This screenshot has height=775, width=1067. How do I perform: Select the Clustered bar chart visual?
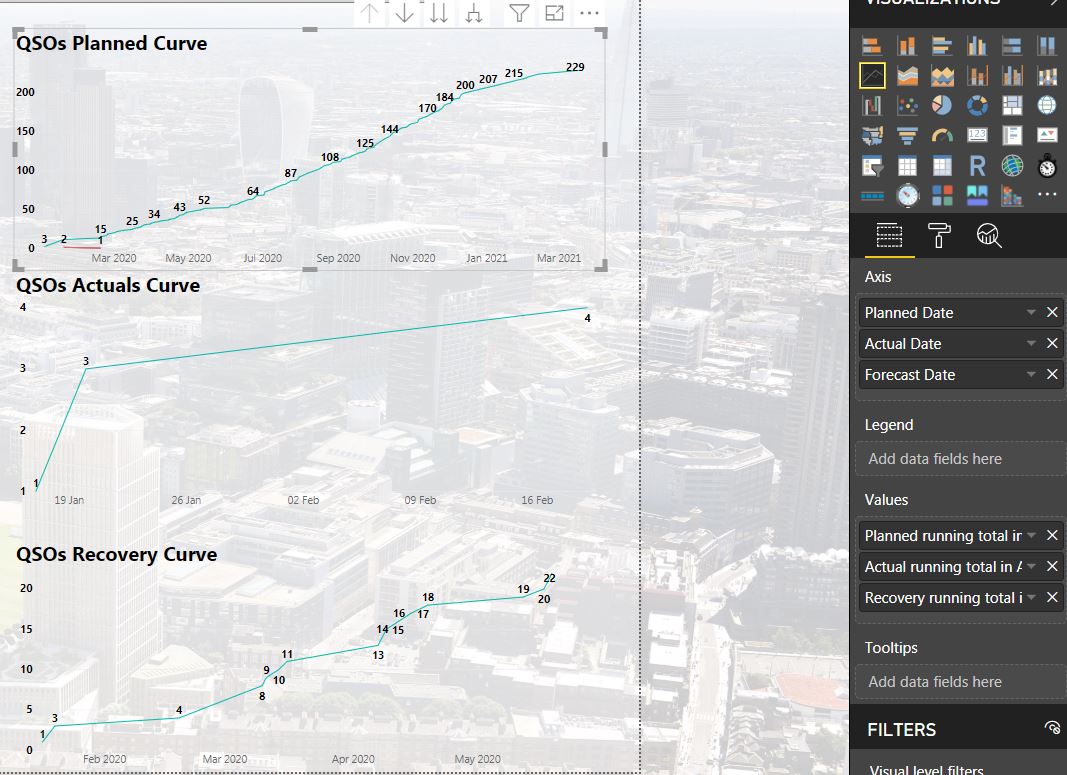pos(942,46)
